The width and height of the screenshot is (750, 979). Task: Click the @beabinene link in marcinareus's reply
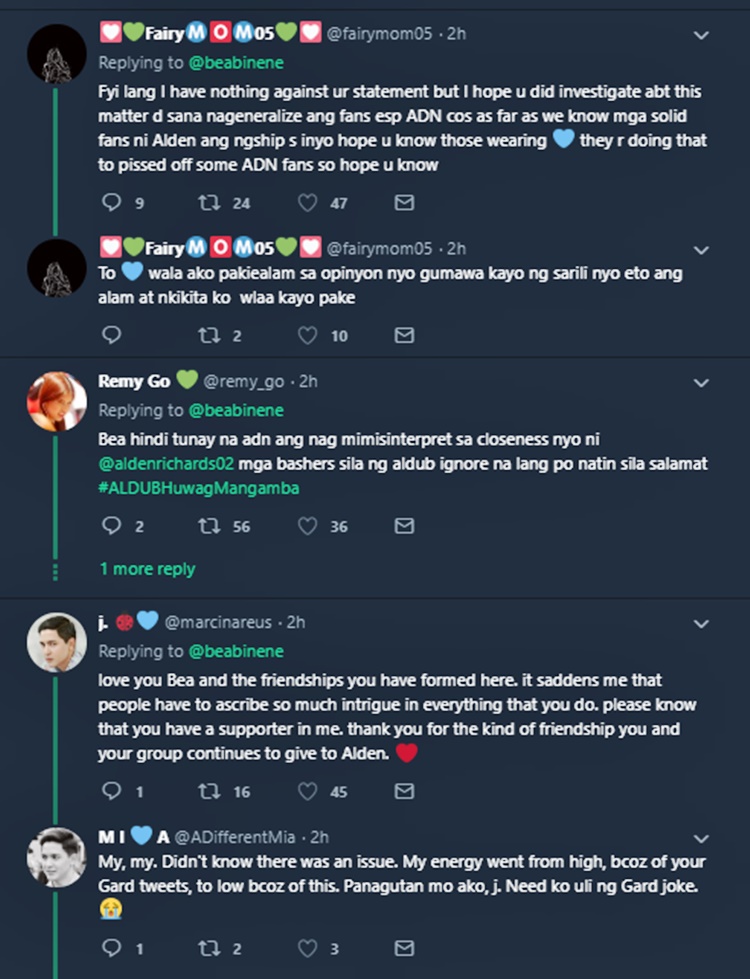tap(236, 651)
